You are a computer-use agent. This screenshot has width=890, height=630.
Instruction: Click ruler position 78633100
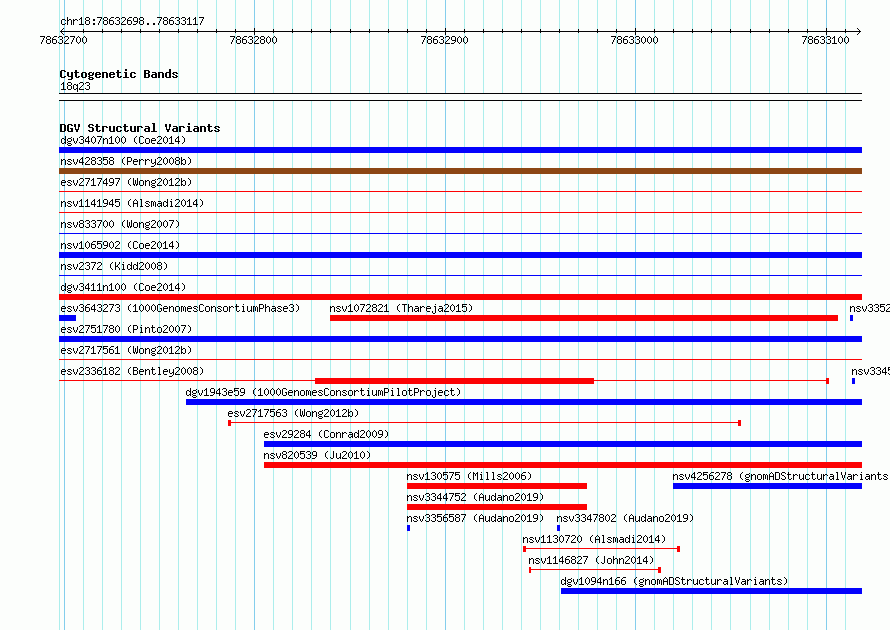tap(825, 40)
